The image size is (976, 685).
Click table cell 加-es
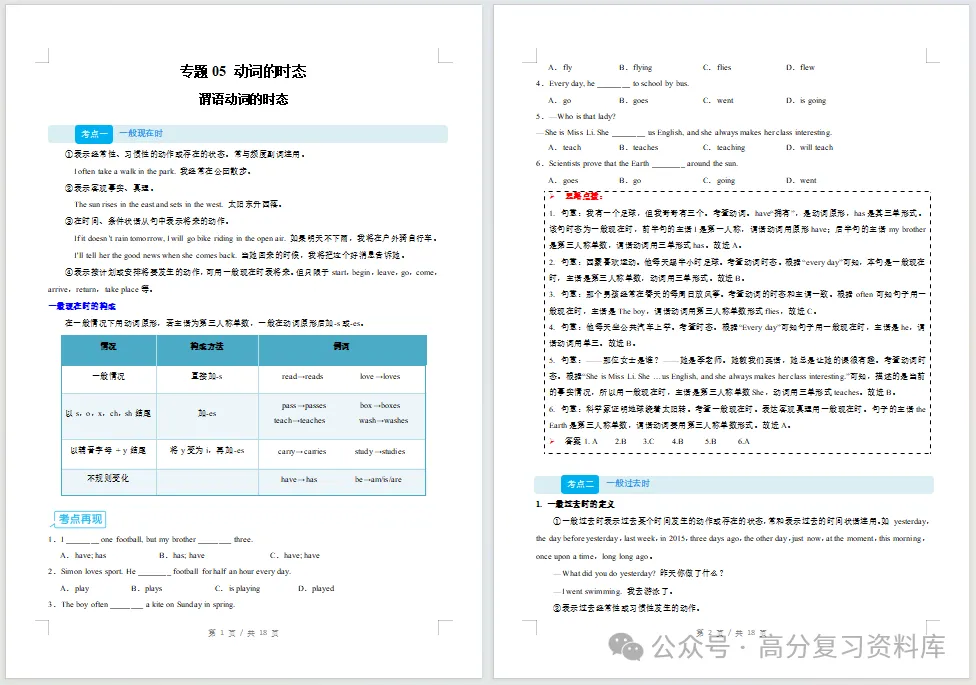coord(207,413)
